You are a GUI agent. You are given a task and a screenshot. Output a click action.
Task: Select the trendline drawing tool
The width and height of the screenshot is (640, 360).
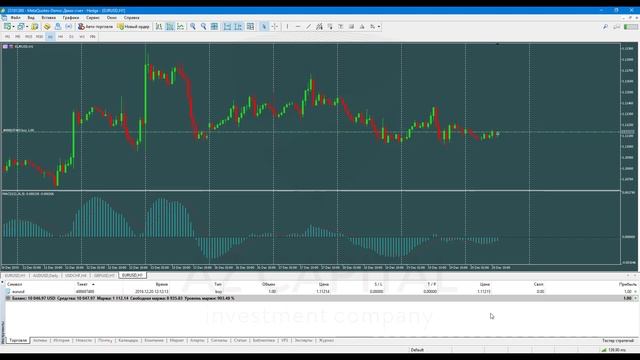pos(309,27)
